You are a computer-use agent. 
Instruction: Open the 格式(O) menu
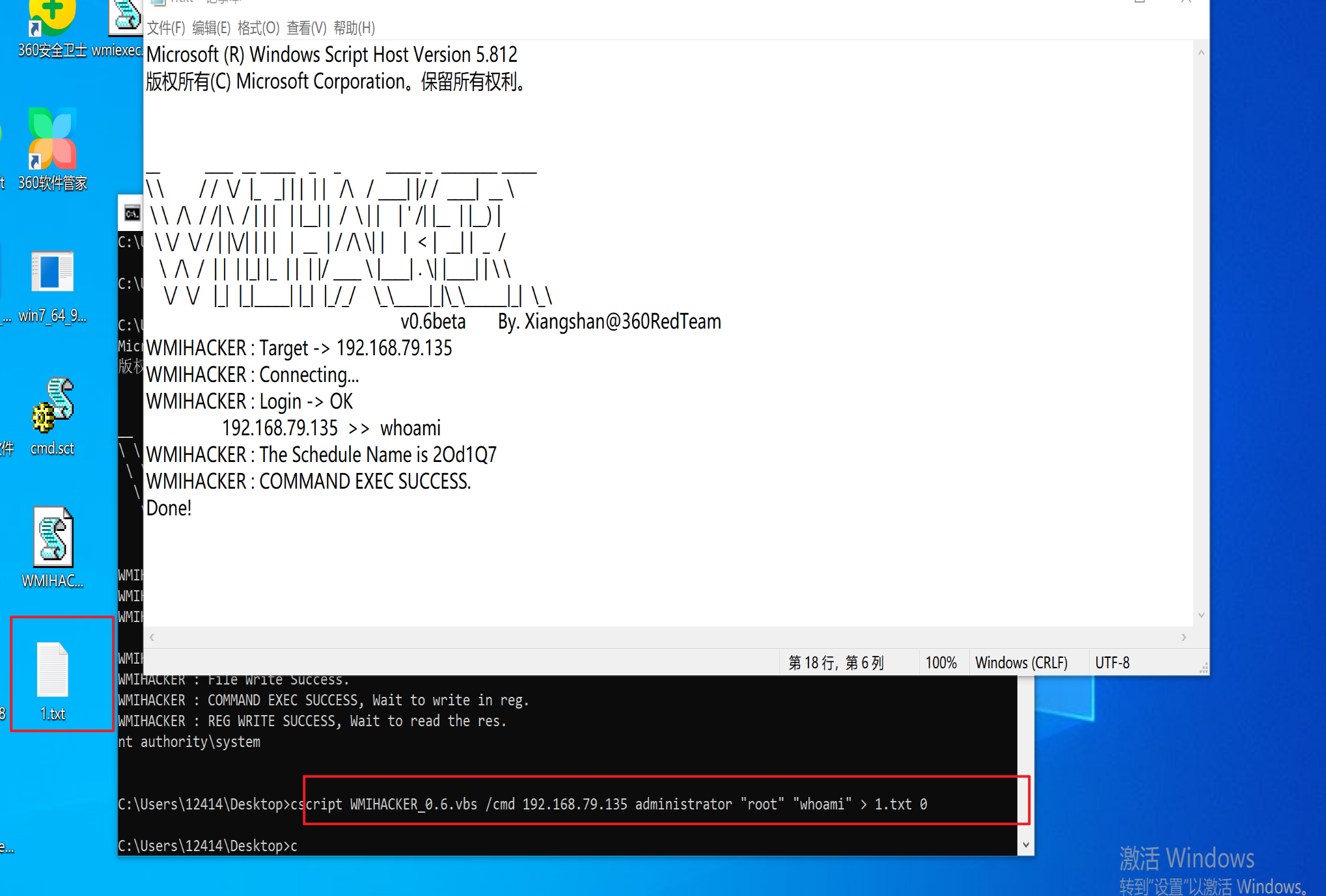258,28
